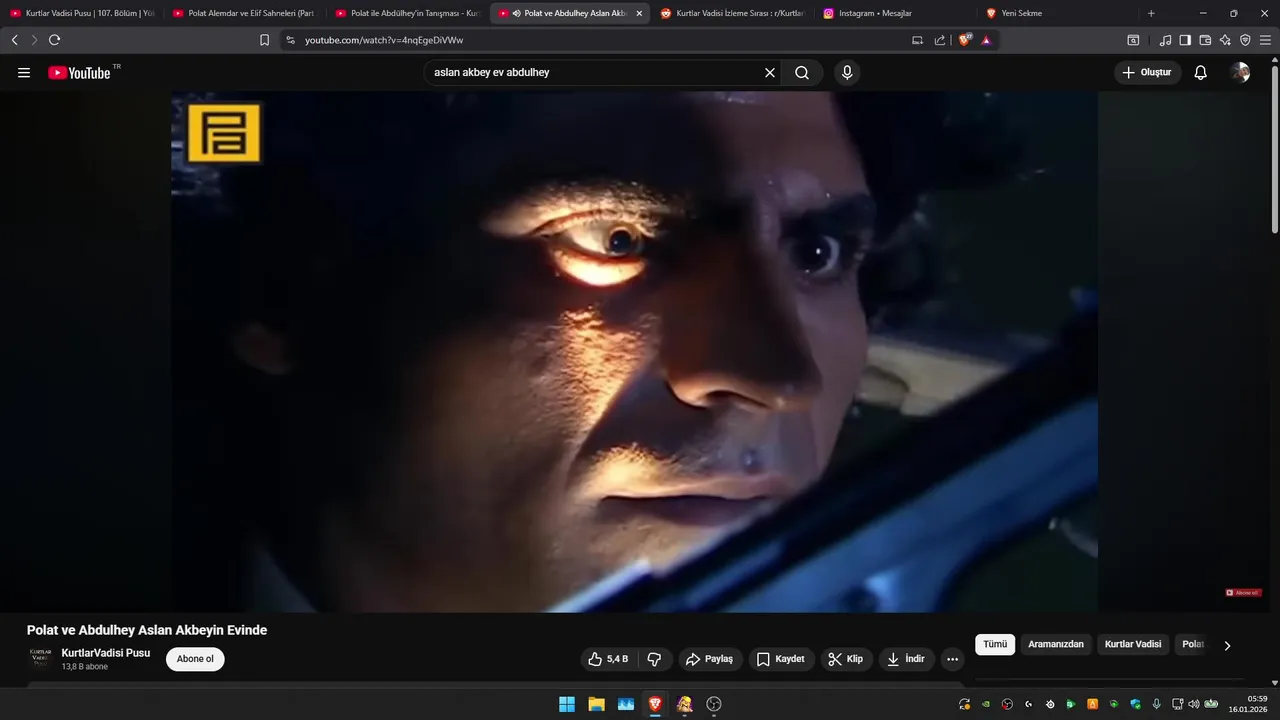Viewport: 1280px width, 720px height.
Task: Switch to Instagram Mesajlar tab
Action: [x=895, y=13]
